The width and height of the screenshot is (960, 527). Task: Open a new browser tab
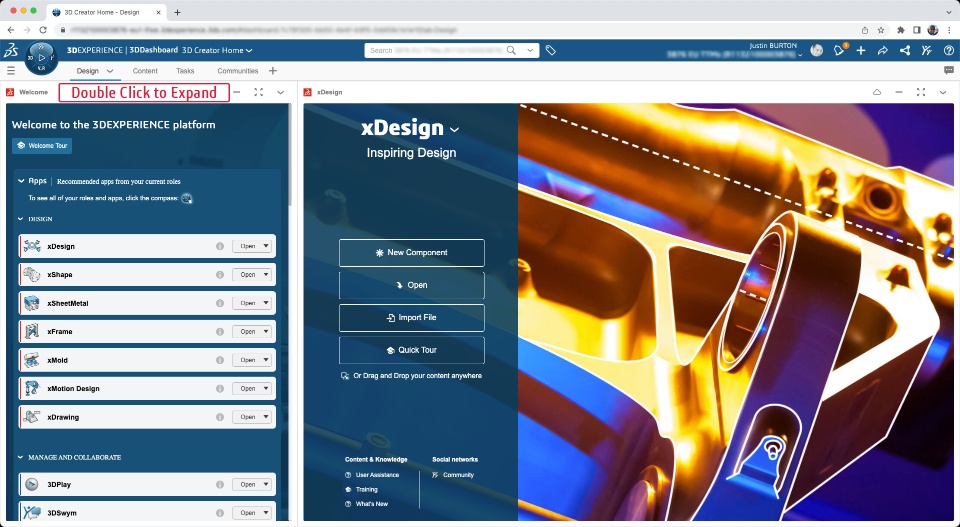178,12
